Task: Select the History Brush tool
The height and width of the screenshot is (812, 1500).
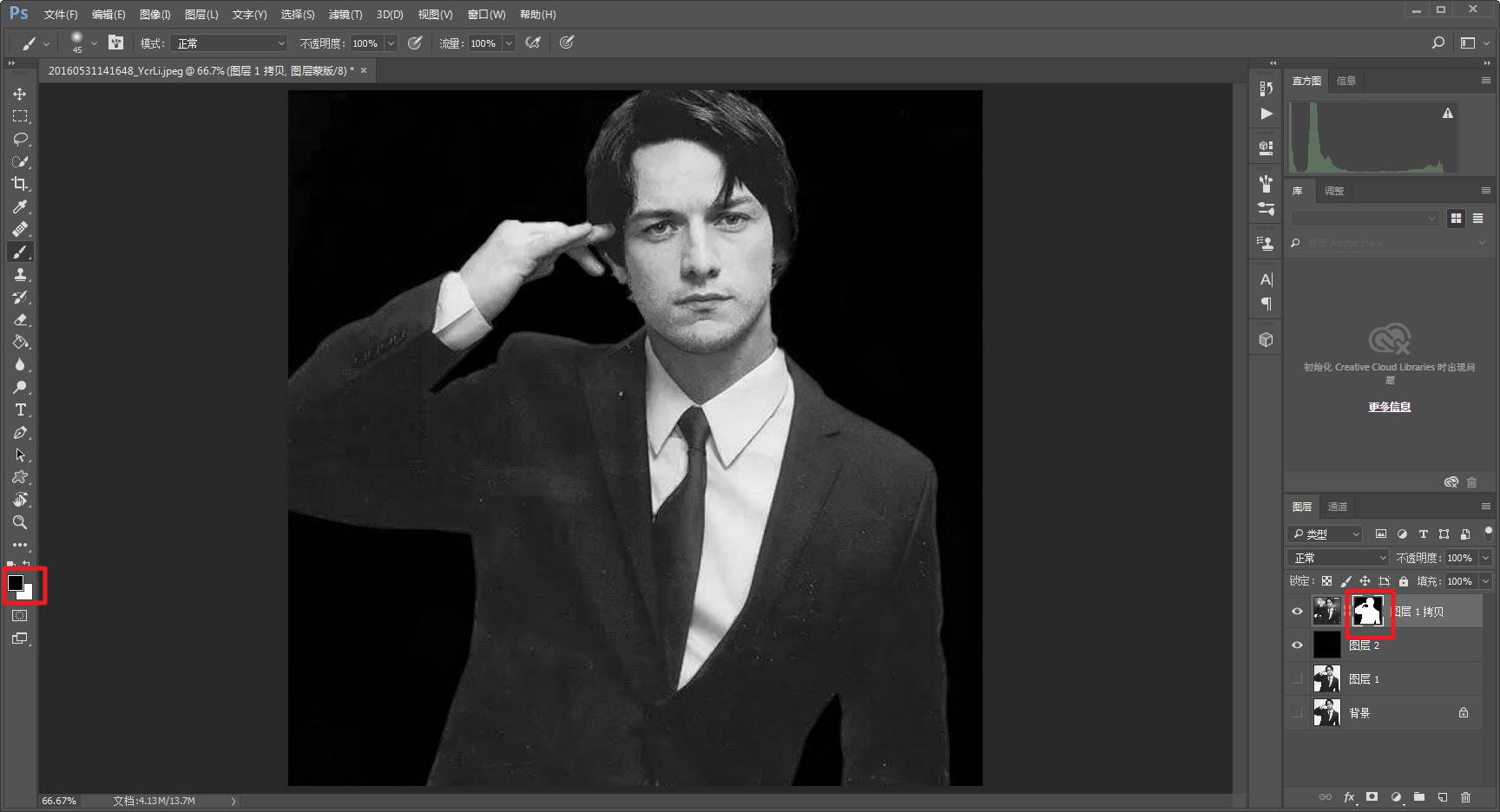Action: click(20, 297)
